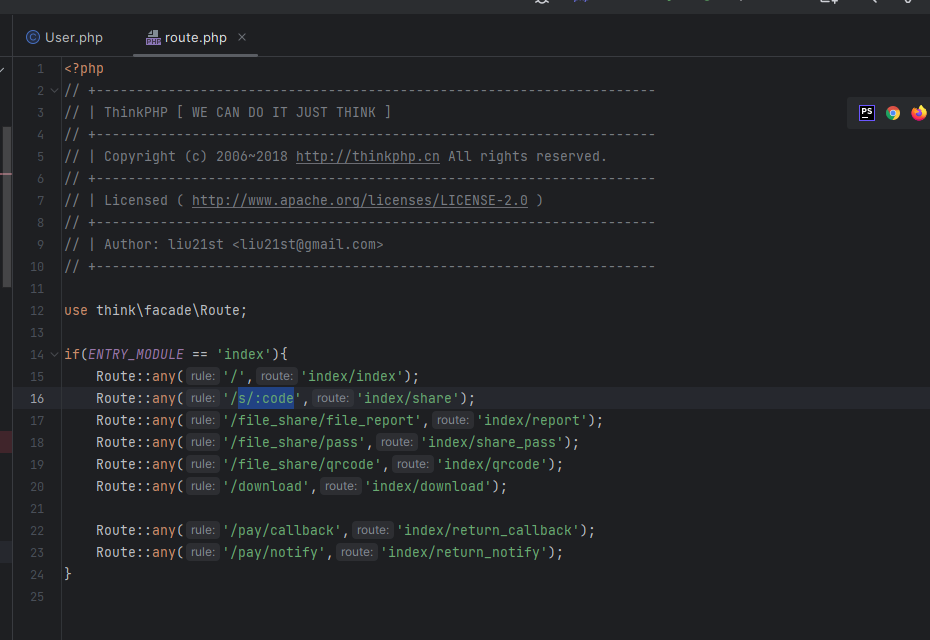Click the '/file_share/pass' rule string

click(294, 442)
